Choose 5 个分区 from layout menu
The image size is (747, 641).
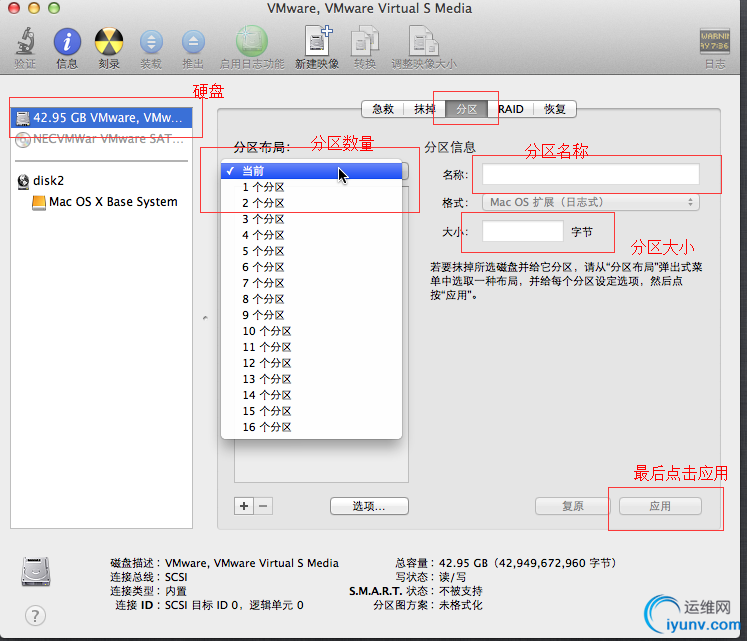(312, 251)
